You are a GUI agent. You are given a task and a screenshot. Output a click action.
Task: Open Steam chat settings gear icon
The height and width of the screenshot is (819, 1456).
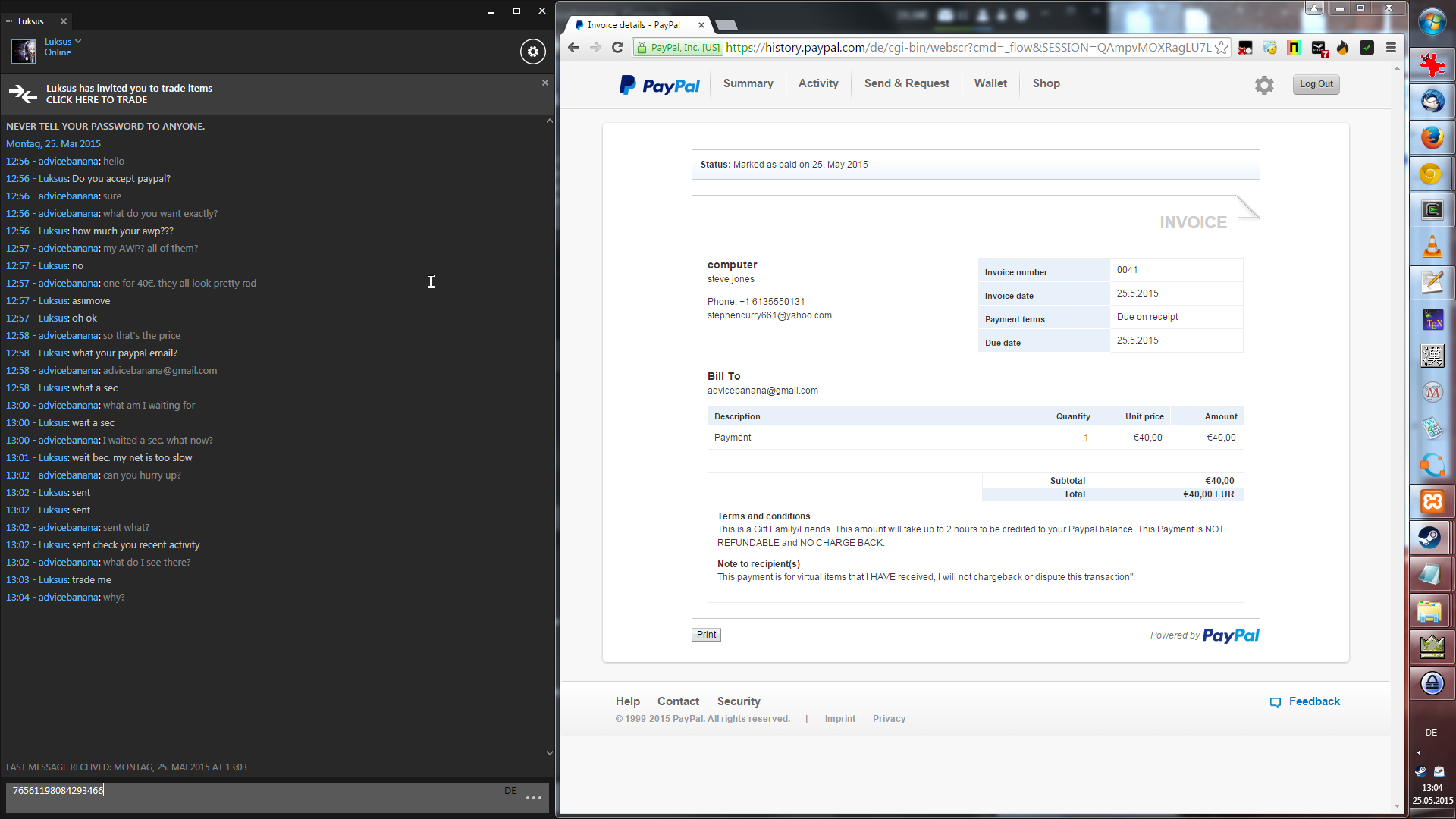pyautogui.click(x=532, y=52)
